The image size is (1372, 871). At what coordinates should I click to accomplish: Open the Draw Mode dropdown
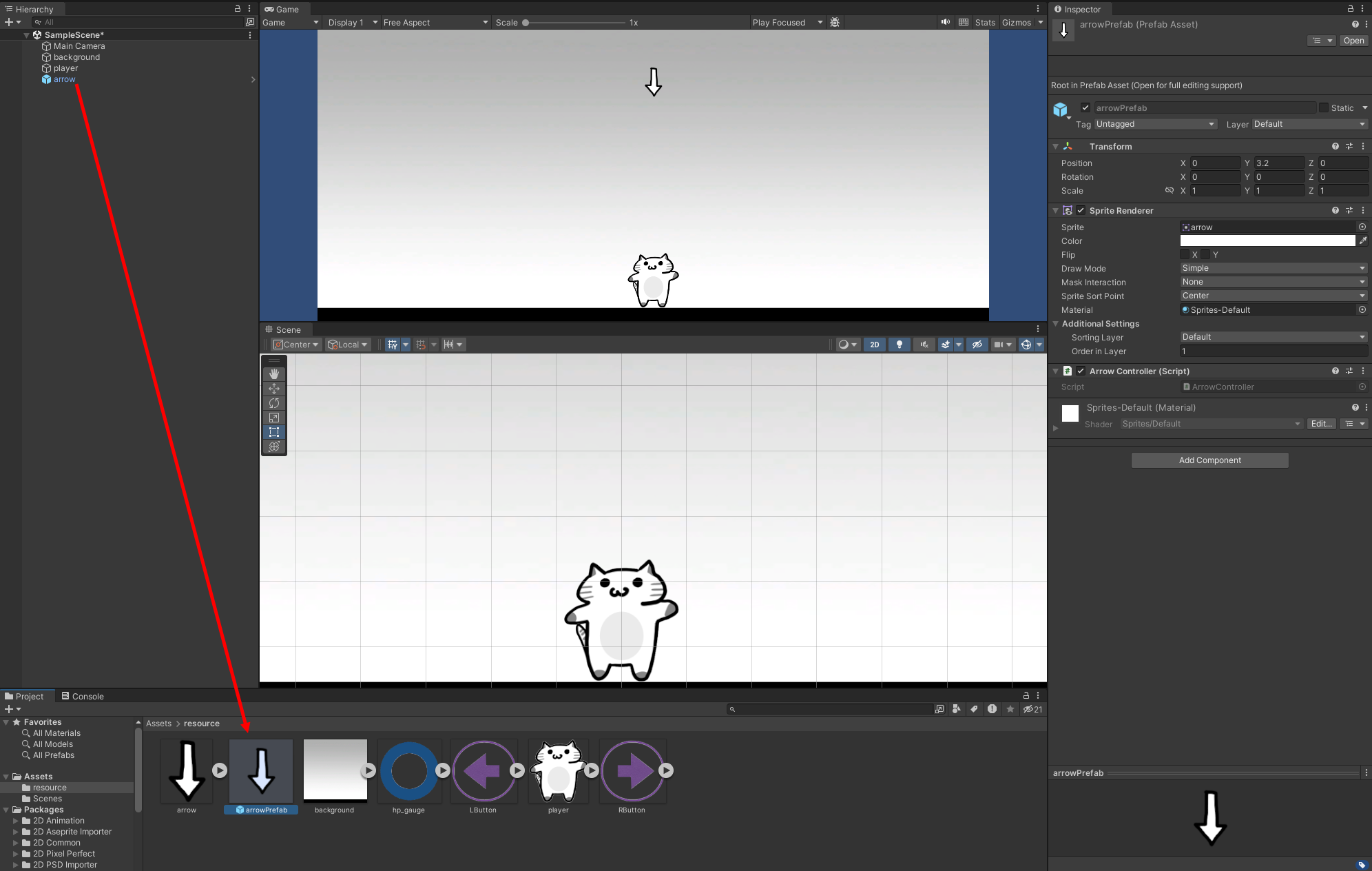(1273, 268)
